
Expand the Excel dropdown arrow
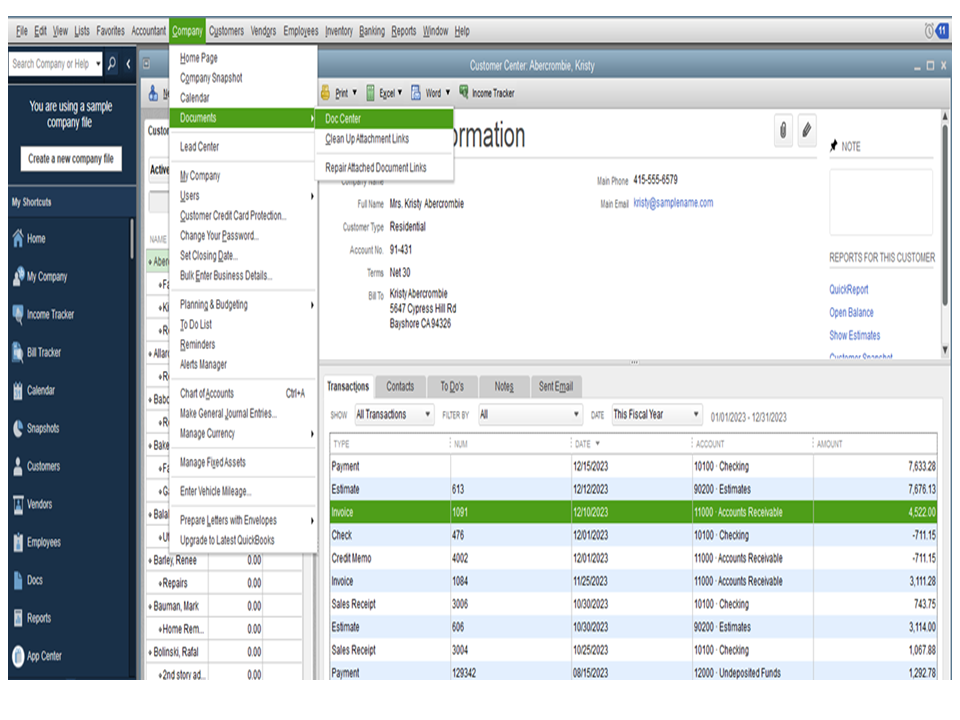point(400,92)
